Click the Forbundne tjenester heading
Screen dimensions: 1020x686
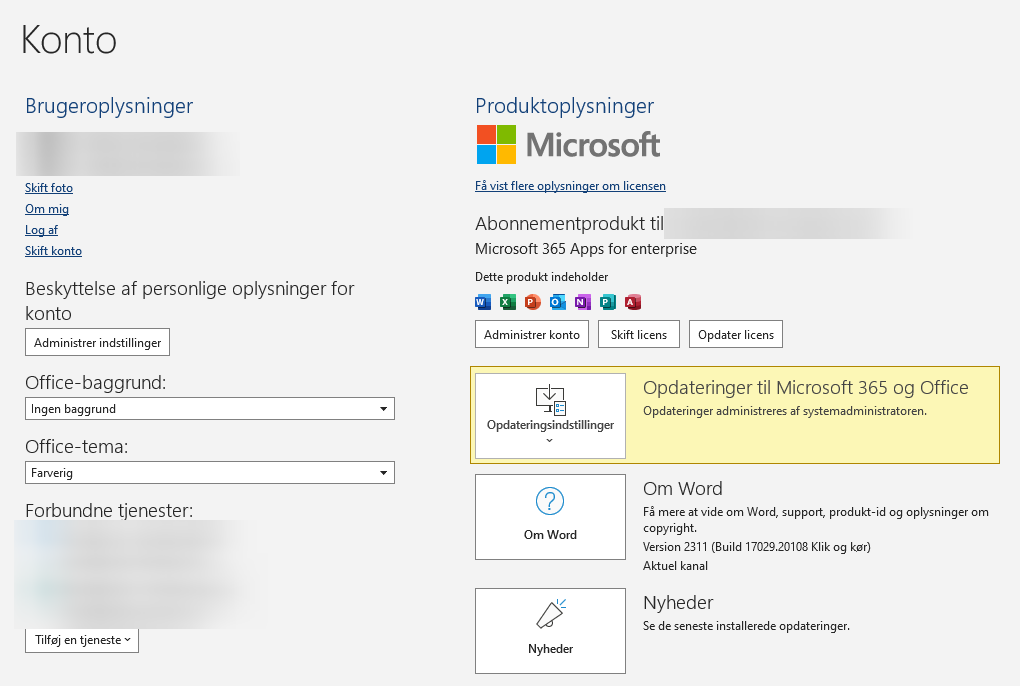[x=109, y=510]
